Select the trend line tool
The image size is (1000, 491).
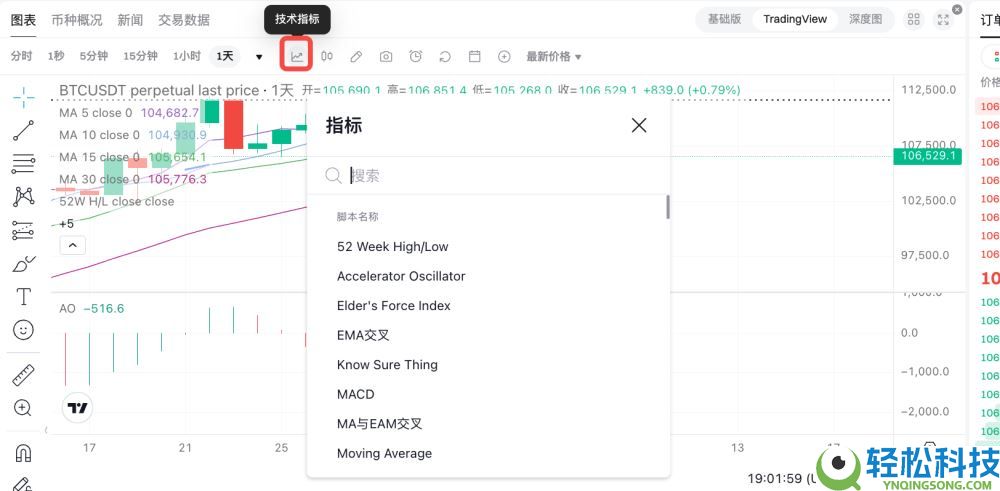pyautogui.click(x=24, y=130)
